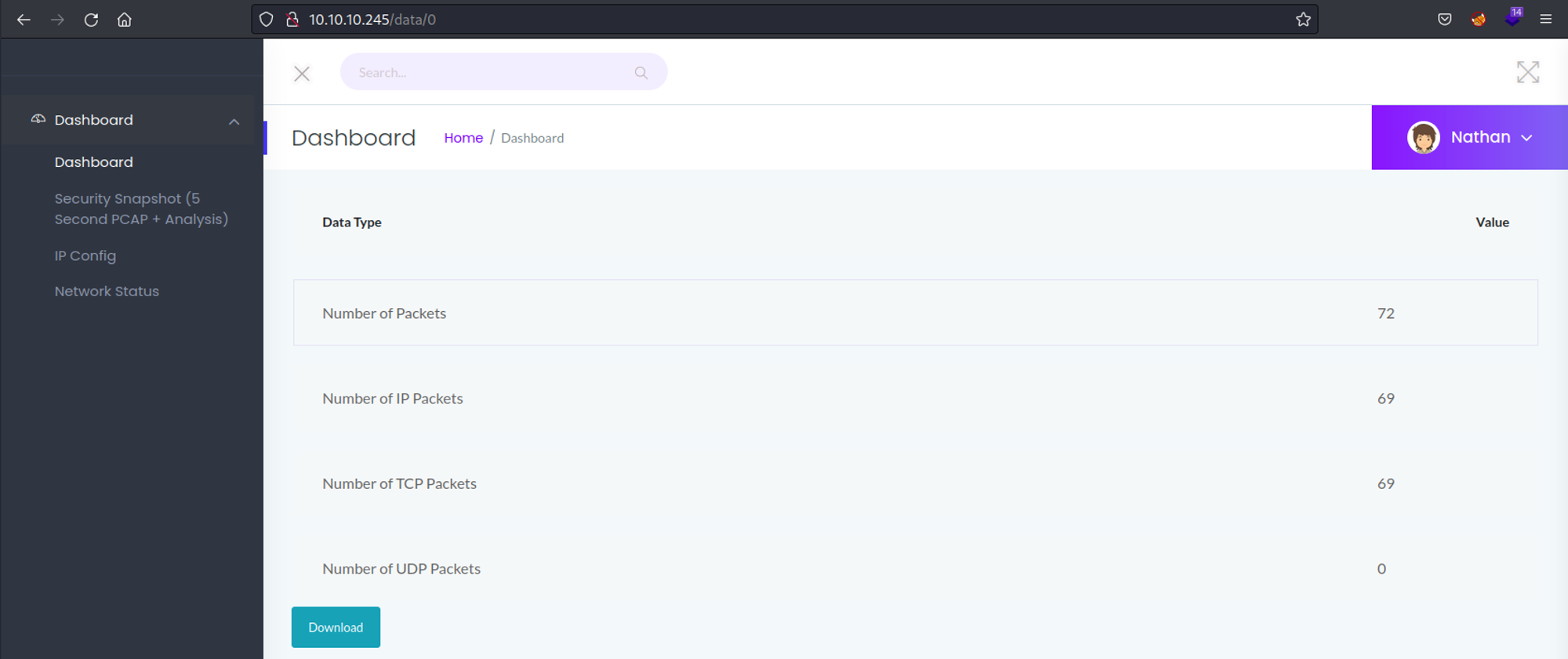The image size is (1568, 659).
Task: Click the tracking protection shield icon
Action: tap(267, 20)
